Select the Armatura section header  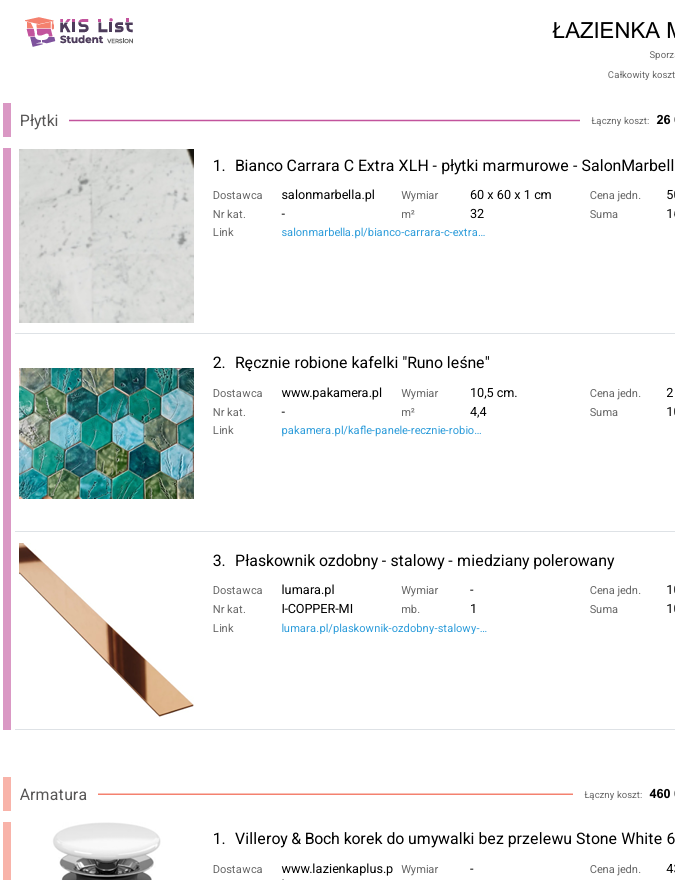(x=53, y=795)
